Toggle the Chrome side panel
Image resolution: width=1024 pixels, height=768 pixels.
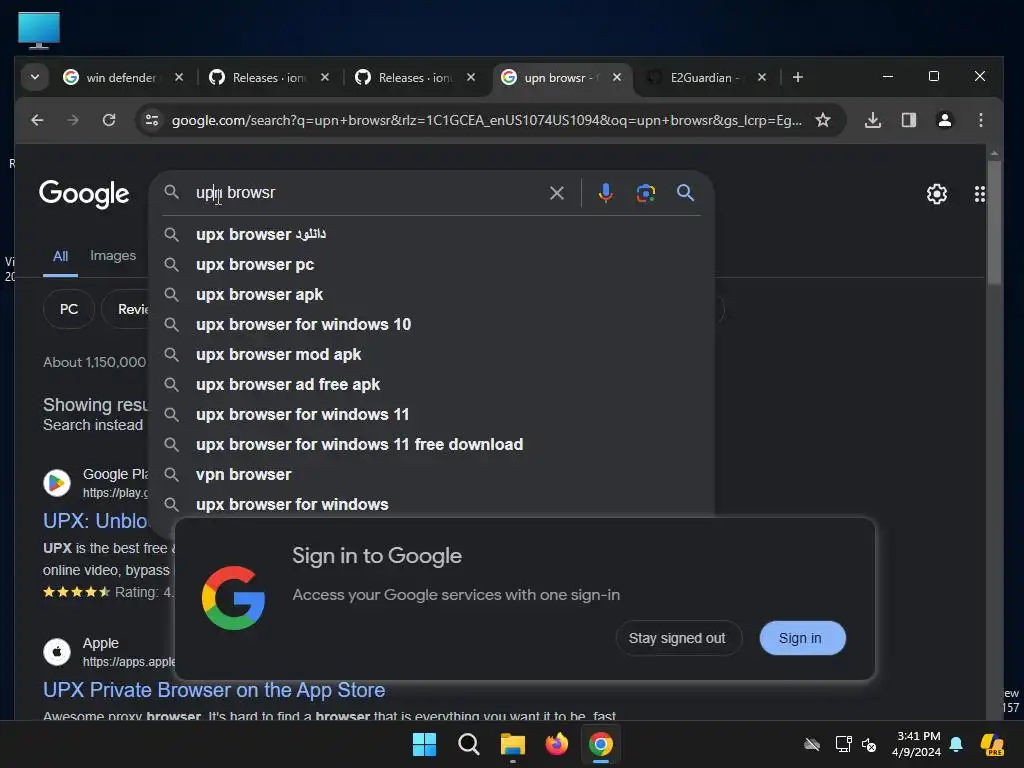pyautogui.click(x=908, y=120)
